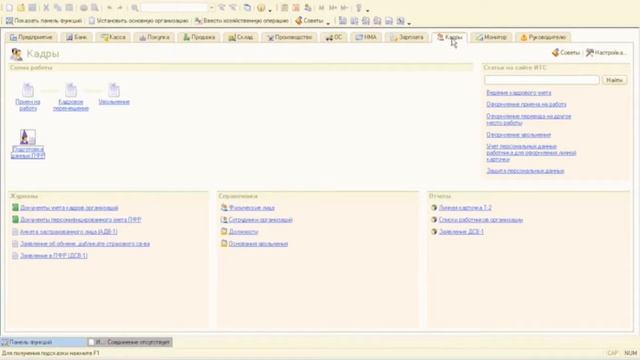Click the Подготовка данных ПФР wizard icon
Viewport: 640px width, 360px height.
pos(28,137)
